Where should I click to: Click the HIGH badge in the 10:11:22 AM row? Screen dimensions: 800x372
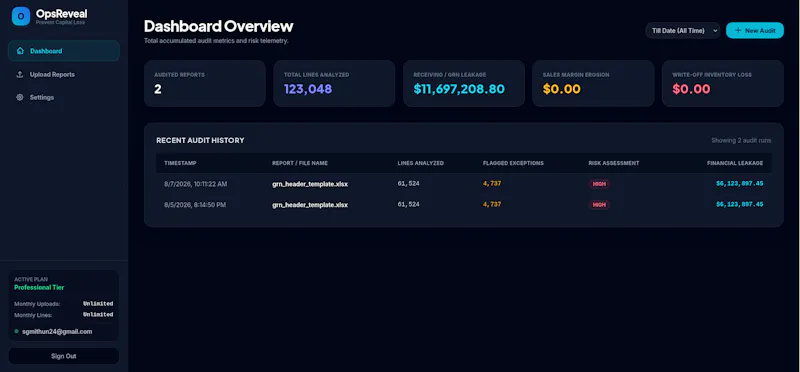pos(599,184)
